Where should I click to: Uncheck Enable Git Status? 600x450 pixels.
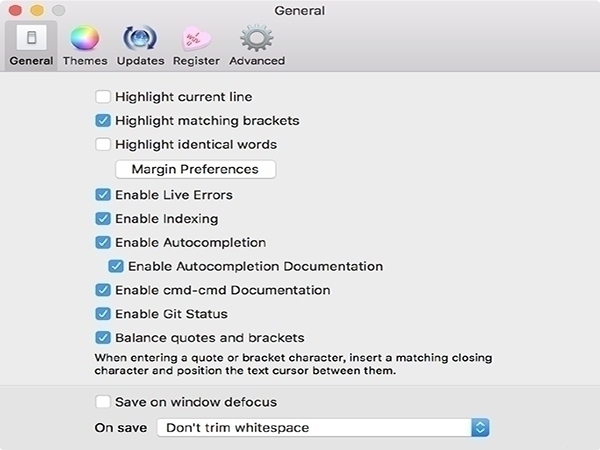(103, 314)
